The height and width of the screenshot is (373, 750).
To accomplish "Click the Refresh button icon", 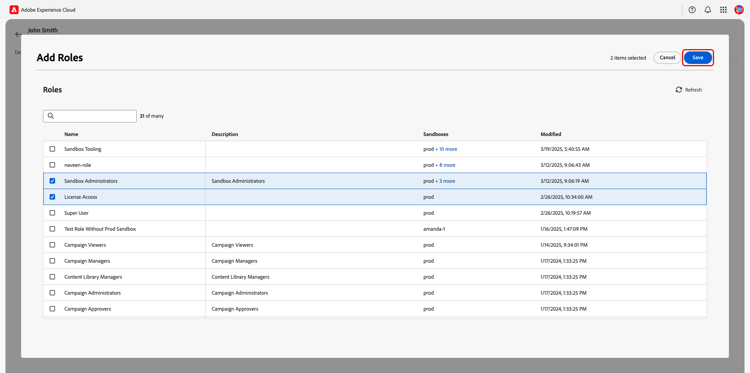I will coord(679,90).
